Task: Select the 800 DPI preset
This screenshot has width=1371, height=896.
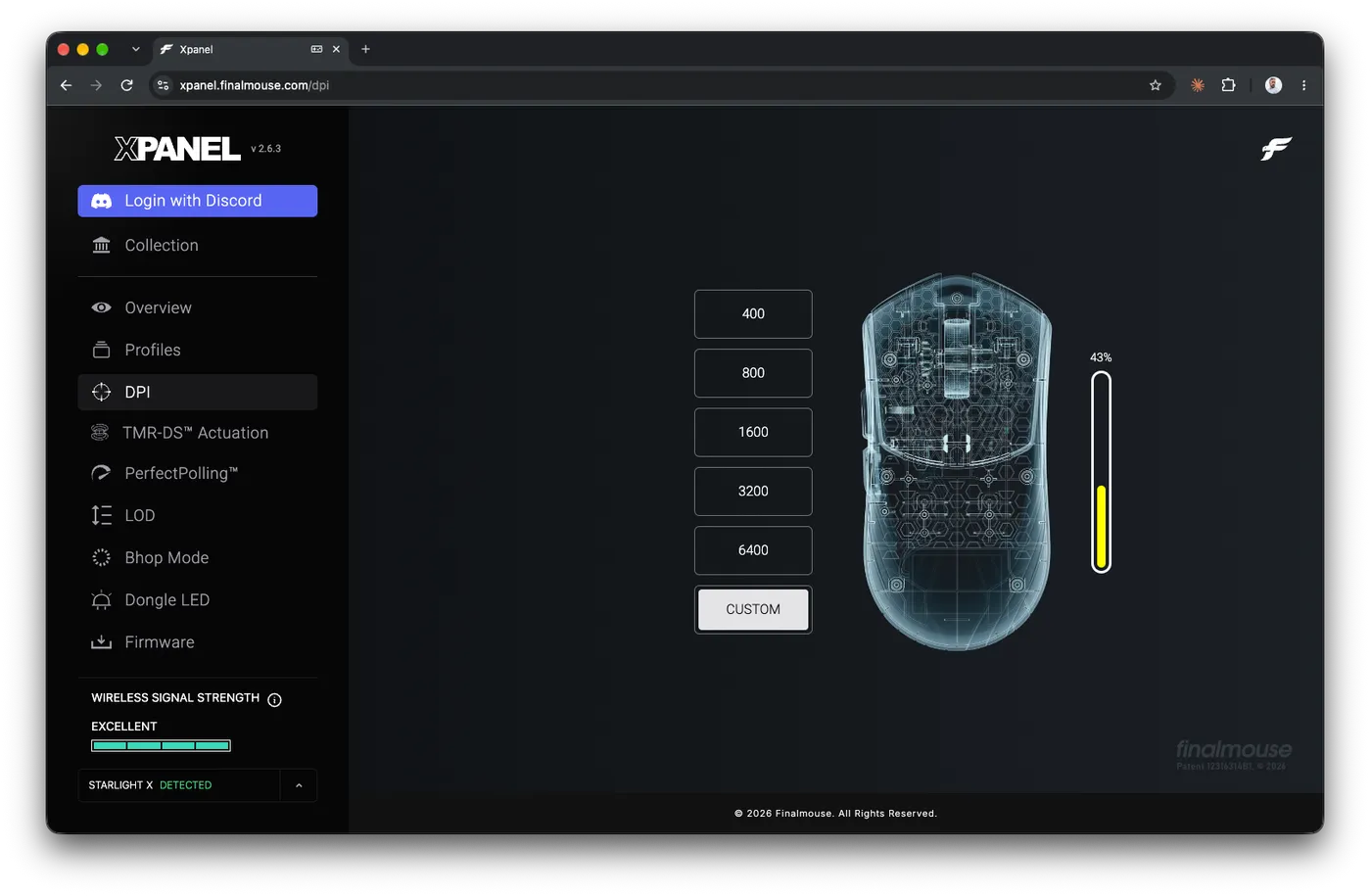Action: pos(753,373)
